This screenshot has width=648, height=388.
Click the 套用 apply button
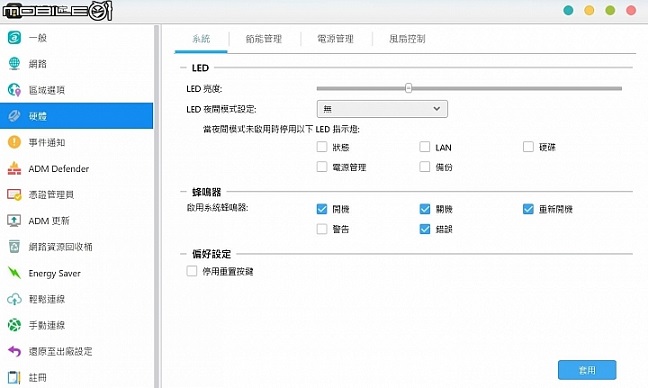pos(587,370)
